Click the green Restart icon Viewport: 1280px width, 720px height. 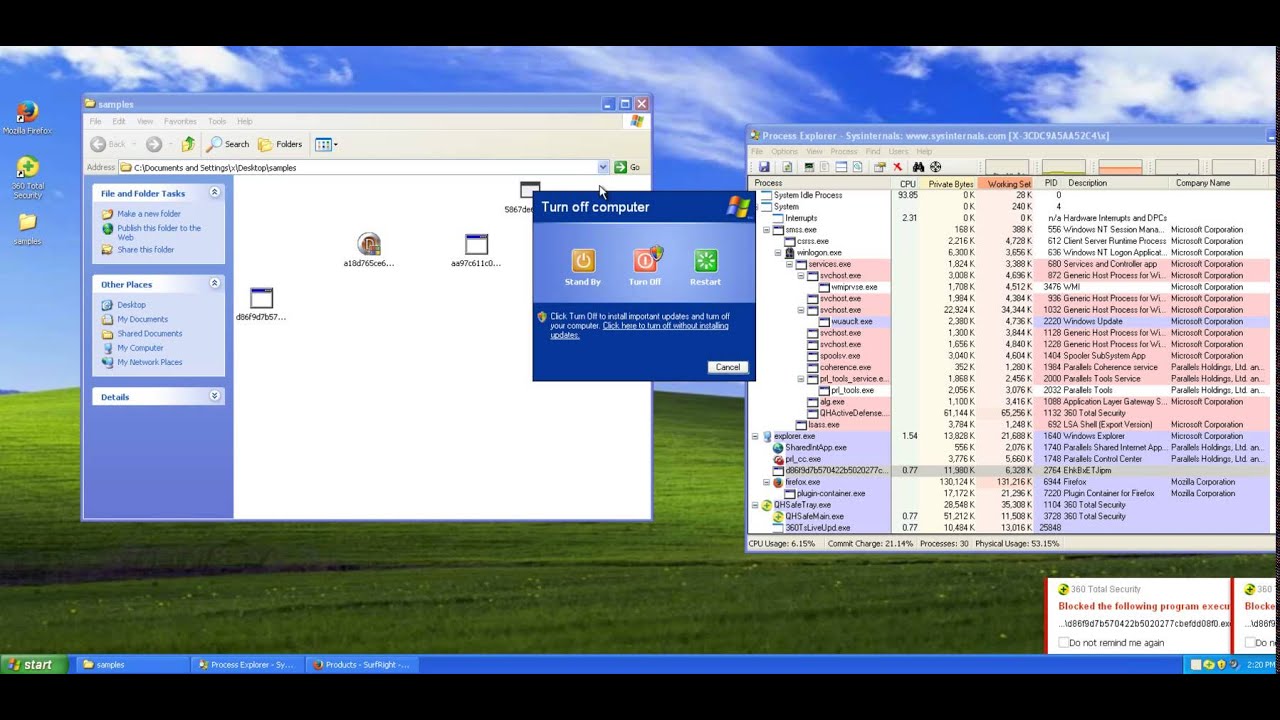click(x=706, y=261)
